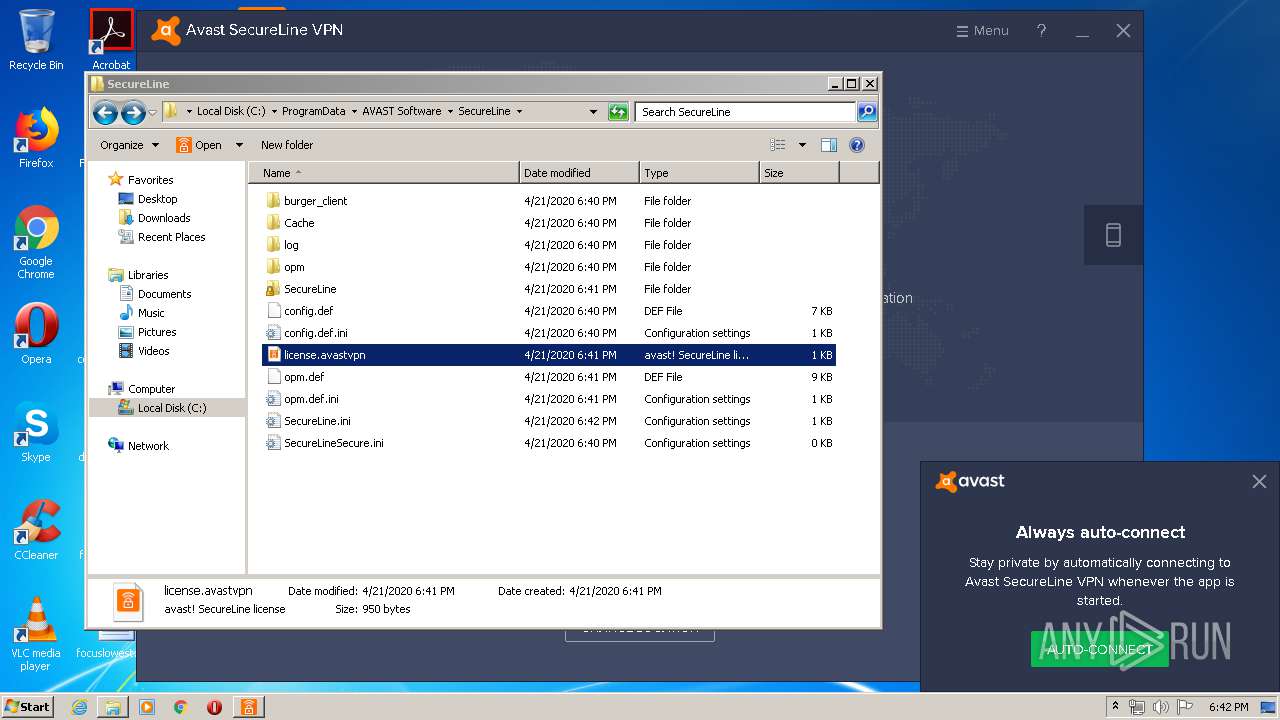
Task: Click the address bar refresh icon
Action: (x=618, y=112)
